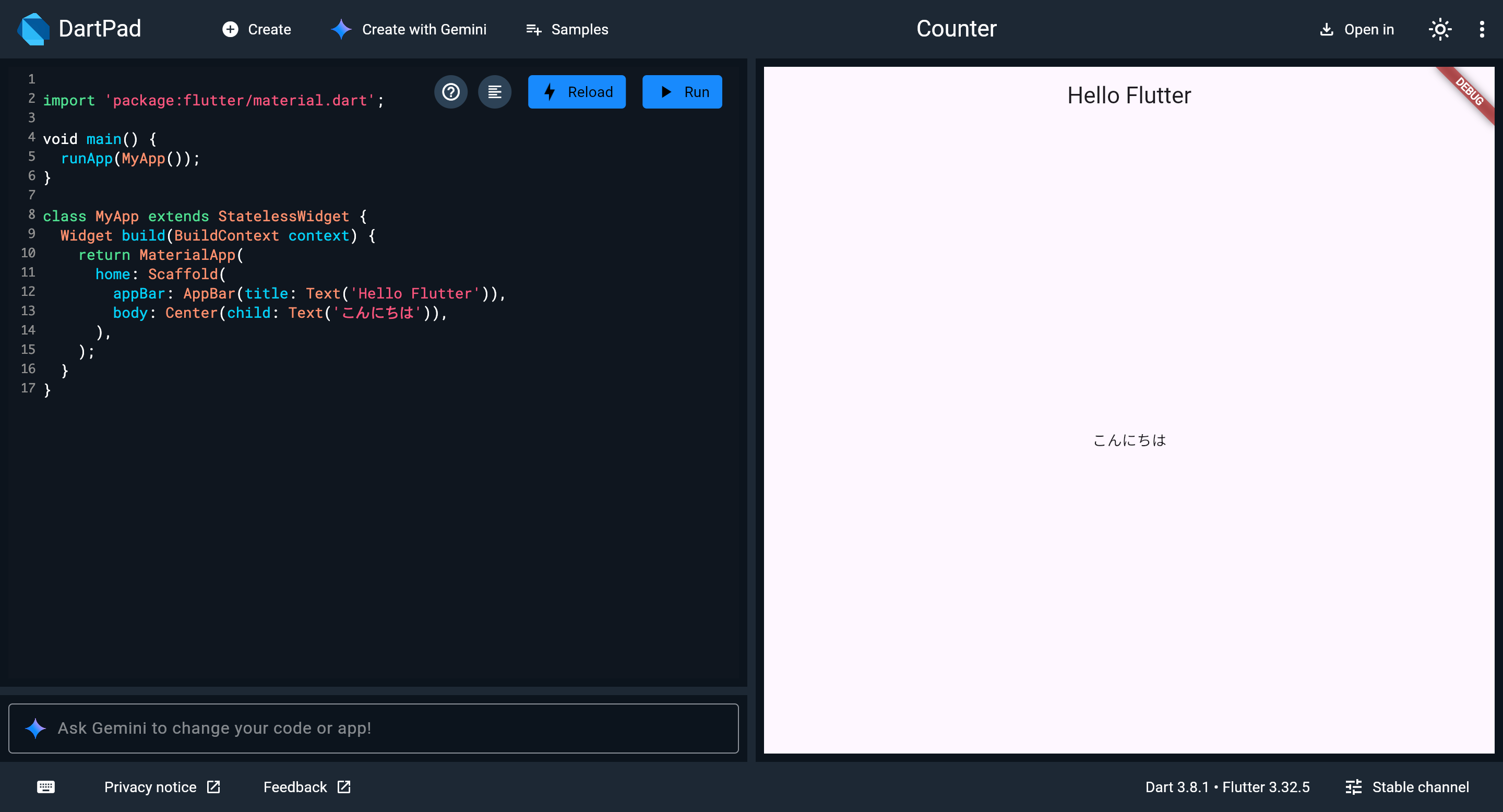This screenshot has width=1503, height=812.
Task: Toggle light/dark theme sun icon
Action: pos(1439,29)
